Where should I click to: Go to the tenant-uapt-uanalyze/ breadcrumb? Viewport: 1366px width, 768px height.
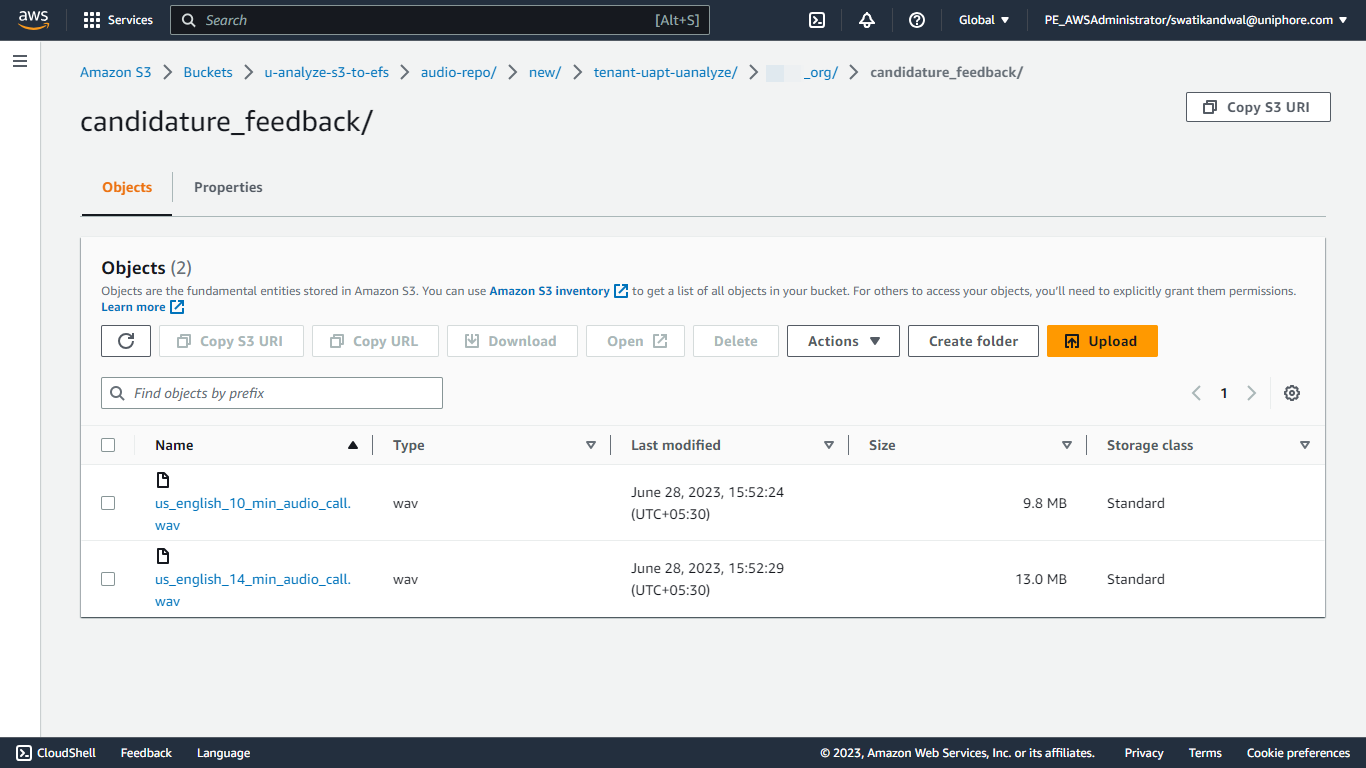666,72
